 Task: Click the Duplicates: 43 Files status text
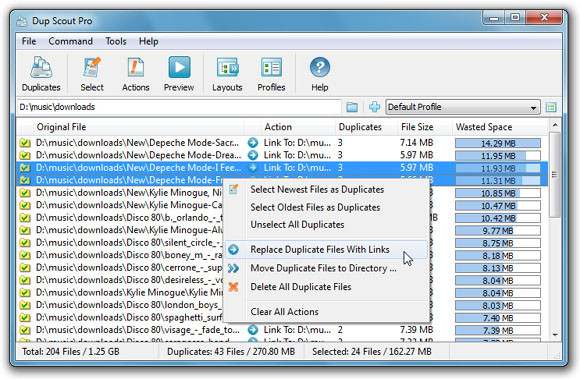(x=231, y=352)
